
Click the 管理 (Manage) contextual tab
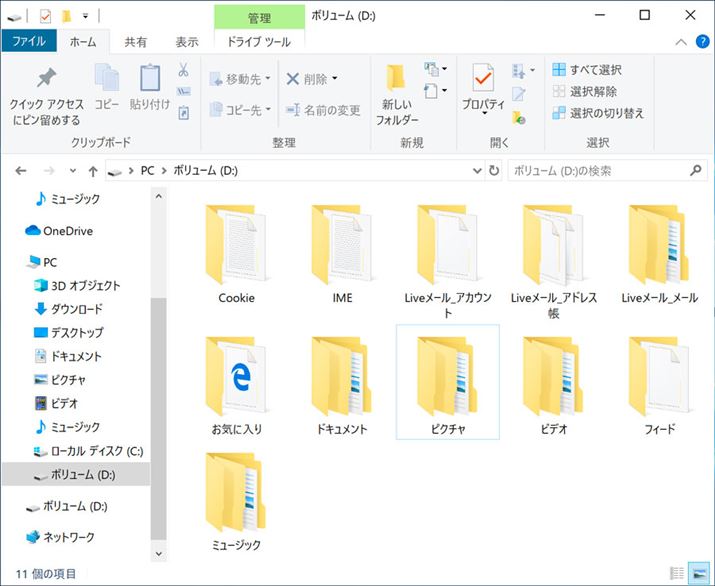pyautogui.click(x=259, y=17)
